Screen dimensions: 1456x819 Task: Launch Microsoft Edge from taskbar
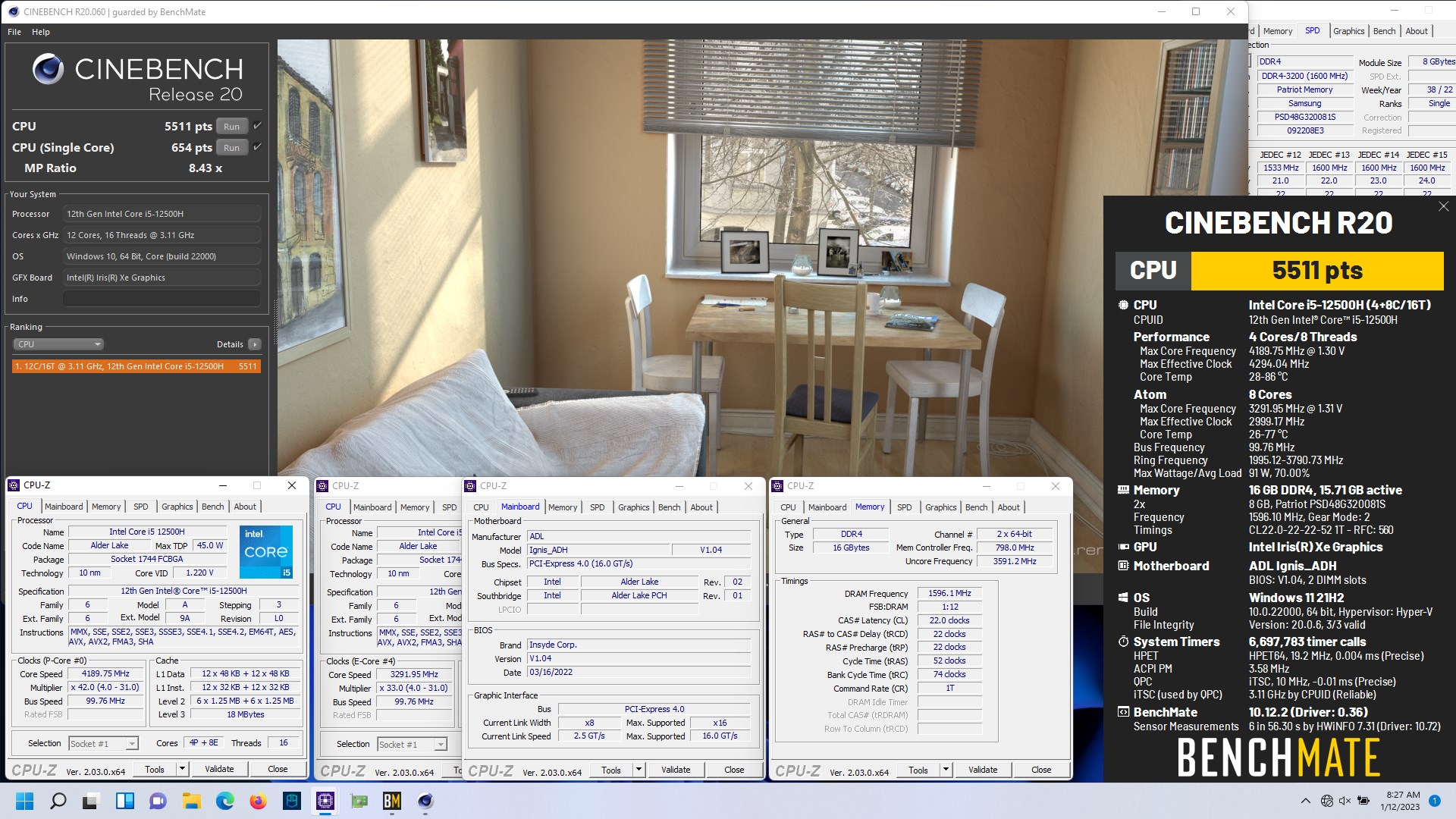(x=224, y=801)
